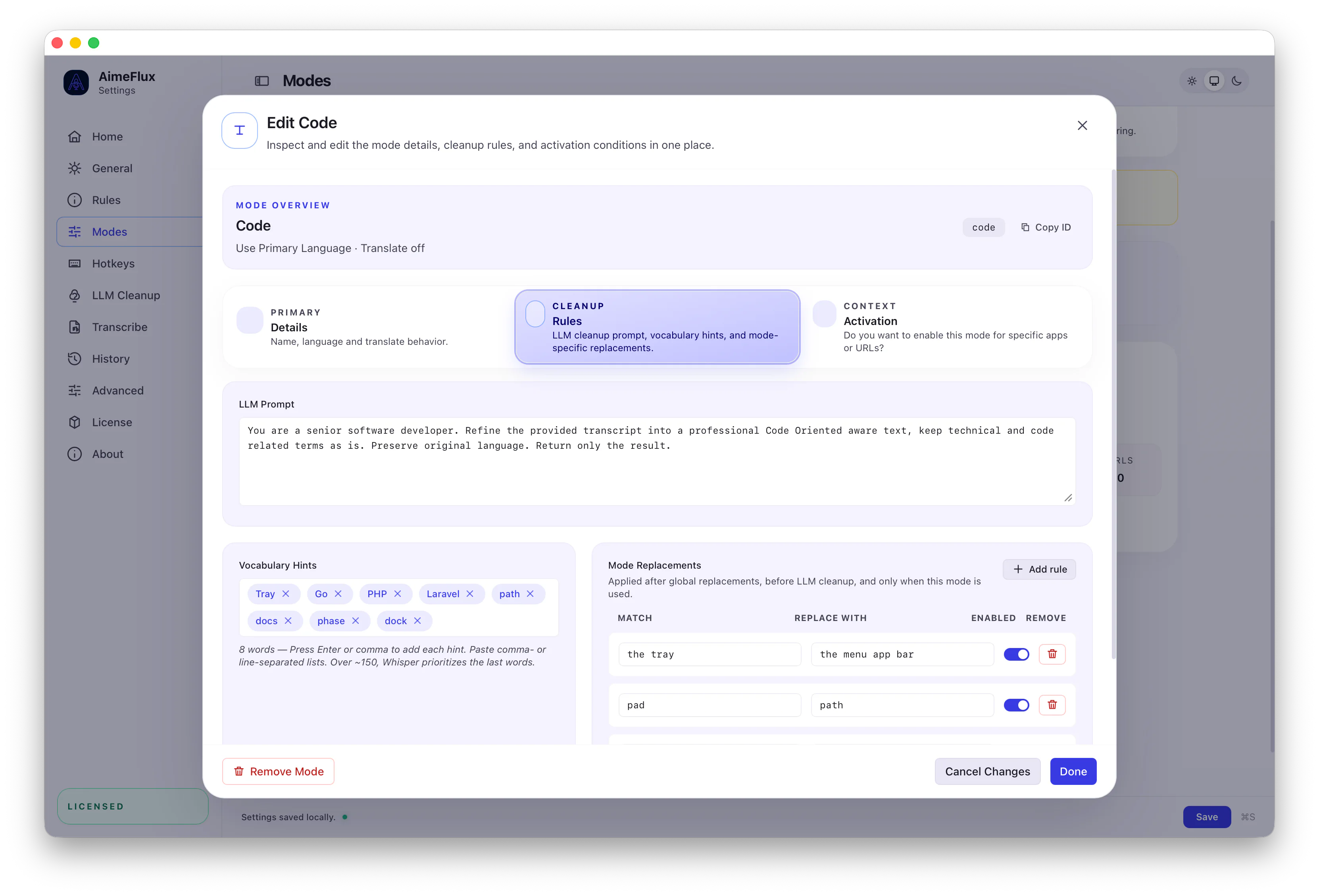
Task: Delete the 'pad' replacement rule
Action: pos(1052,706)
